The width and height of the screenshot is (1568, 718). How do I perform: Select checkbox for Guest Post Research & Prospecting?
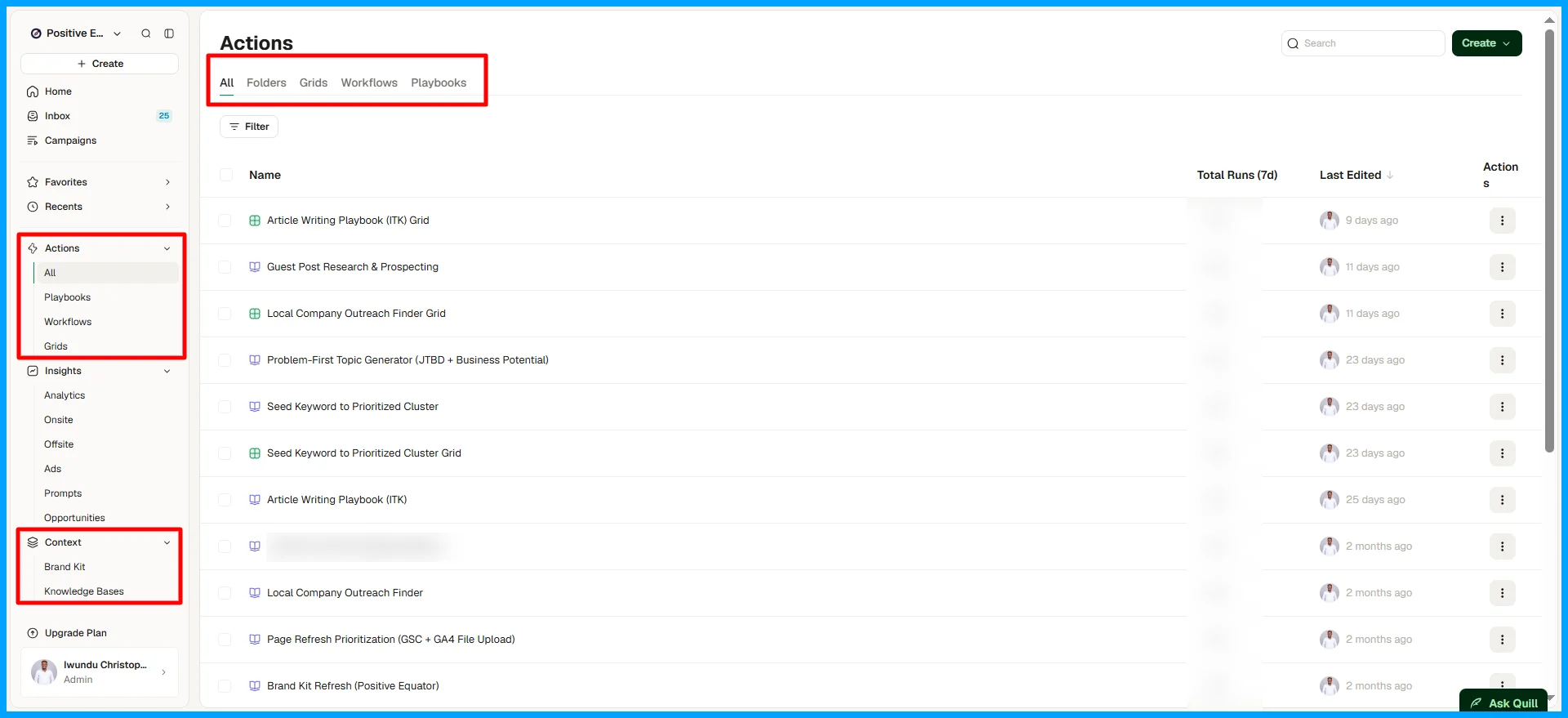click(225, 267)
